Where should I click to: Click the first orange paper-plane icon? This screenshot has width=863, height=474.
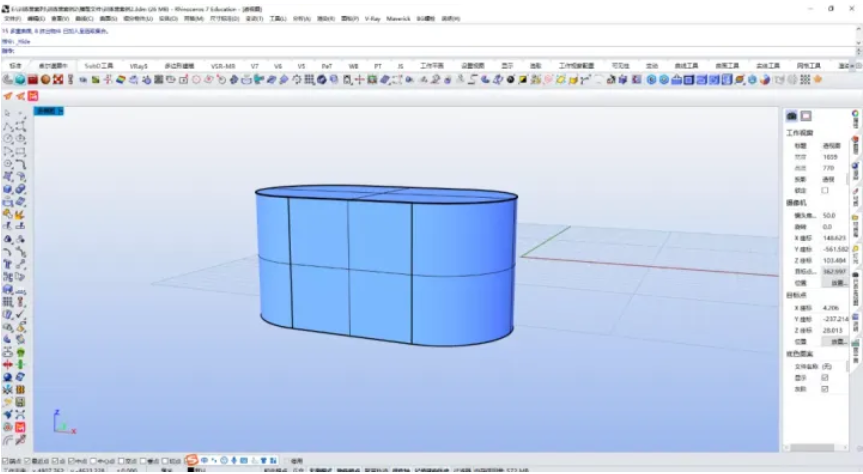tap(8, 96)
